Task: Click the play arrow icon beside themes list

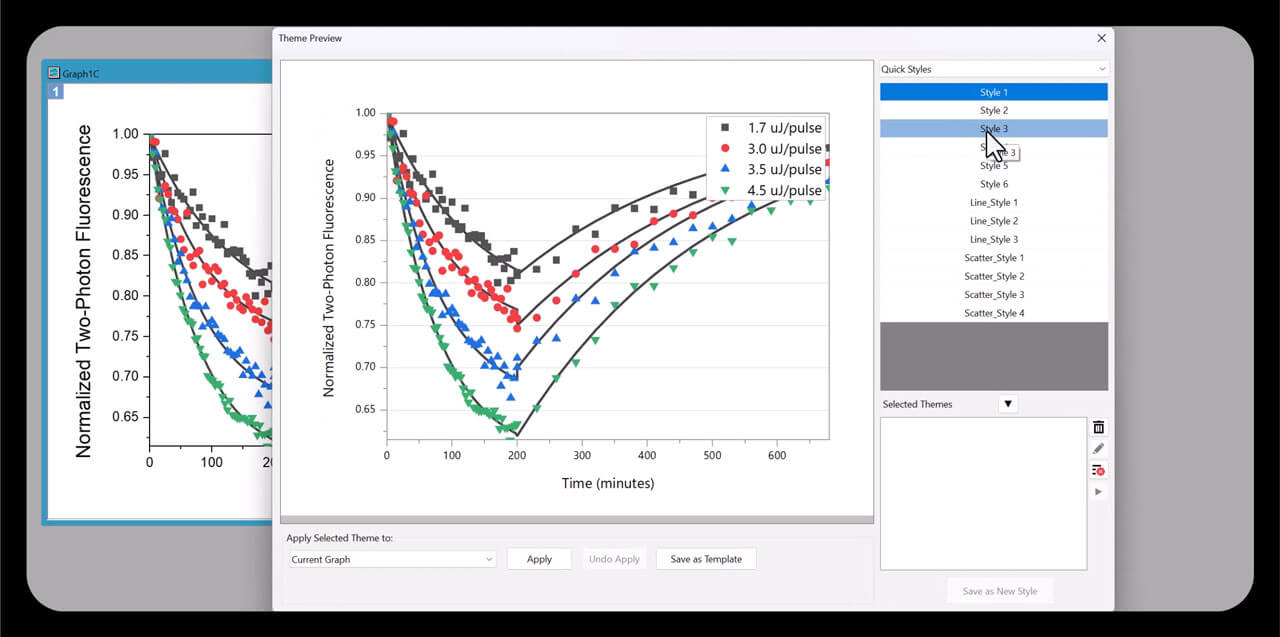Action: [1099, 492]
